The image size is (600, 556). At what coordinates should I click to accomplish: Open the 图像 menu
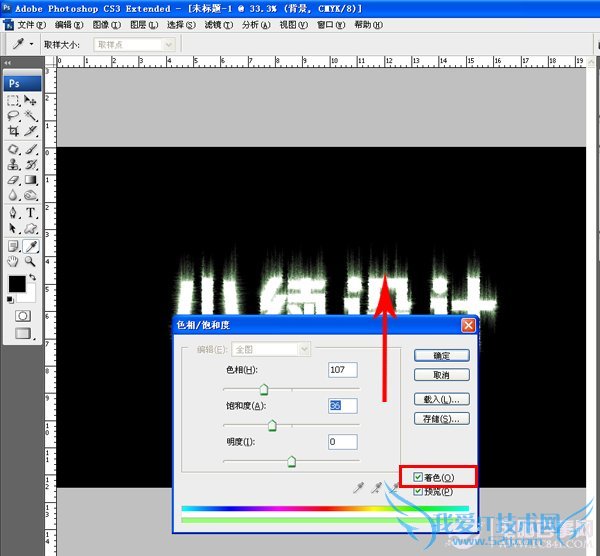(x=106, y=25)
